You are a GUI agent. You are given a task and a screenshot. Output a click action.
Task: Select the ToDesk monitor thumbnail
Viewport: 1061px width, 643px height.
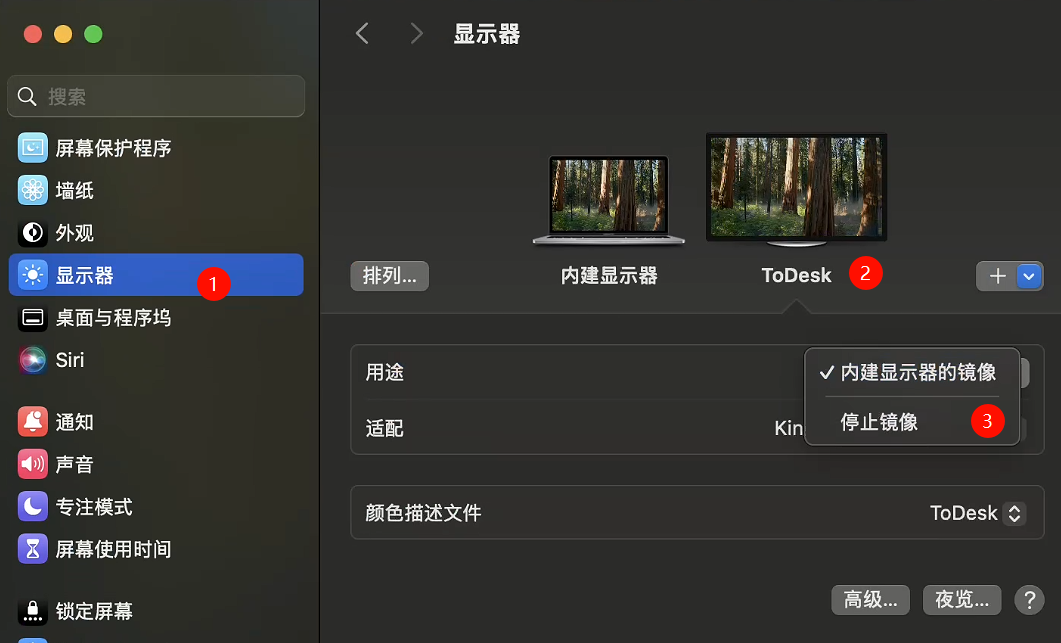tap(796, 188)
